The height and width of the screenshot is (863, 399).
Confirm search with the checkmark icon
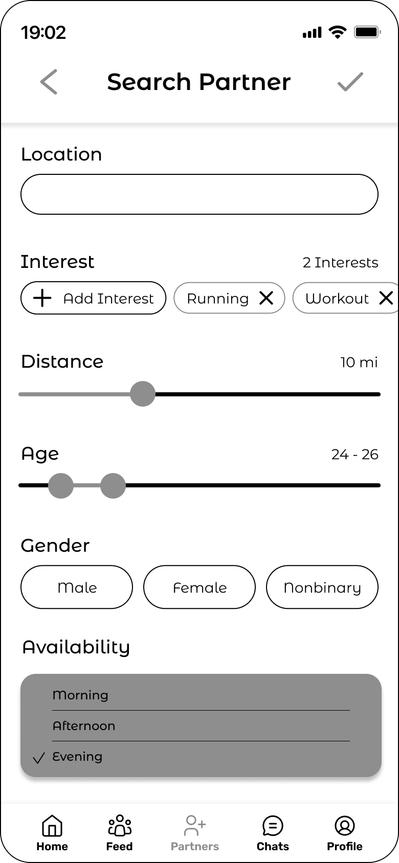351,82
